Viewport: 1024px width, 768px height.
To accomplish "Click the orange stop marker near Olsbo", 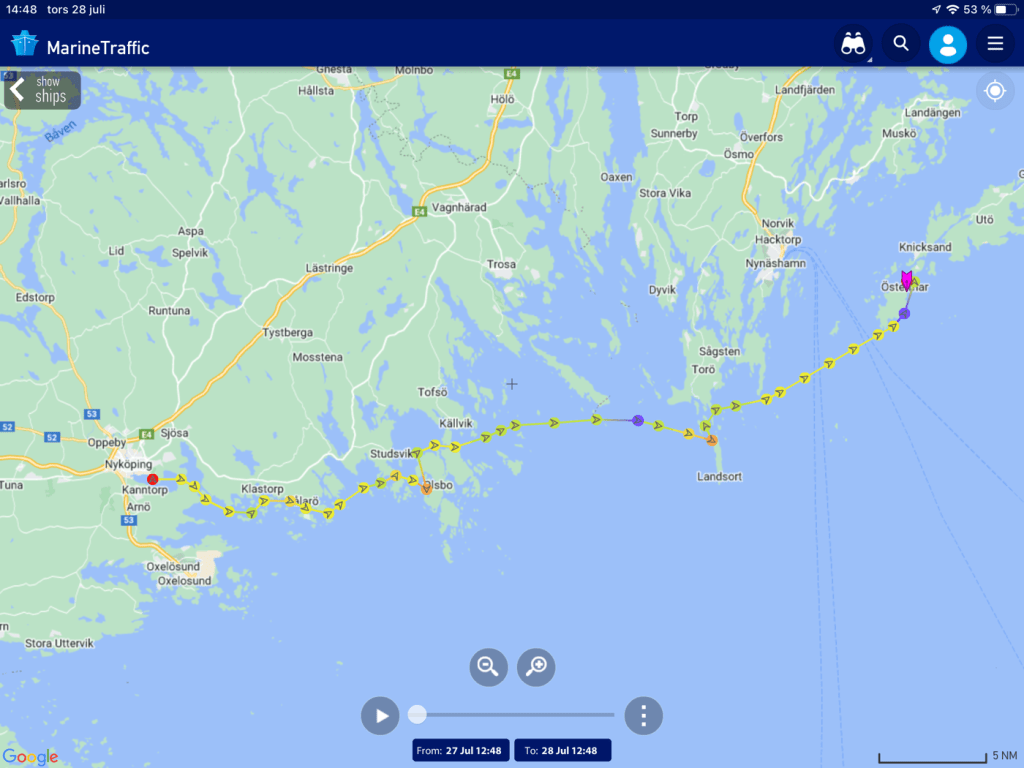I will pyautogui.click(x=426, y=488).
